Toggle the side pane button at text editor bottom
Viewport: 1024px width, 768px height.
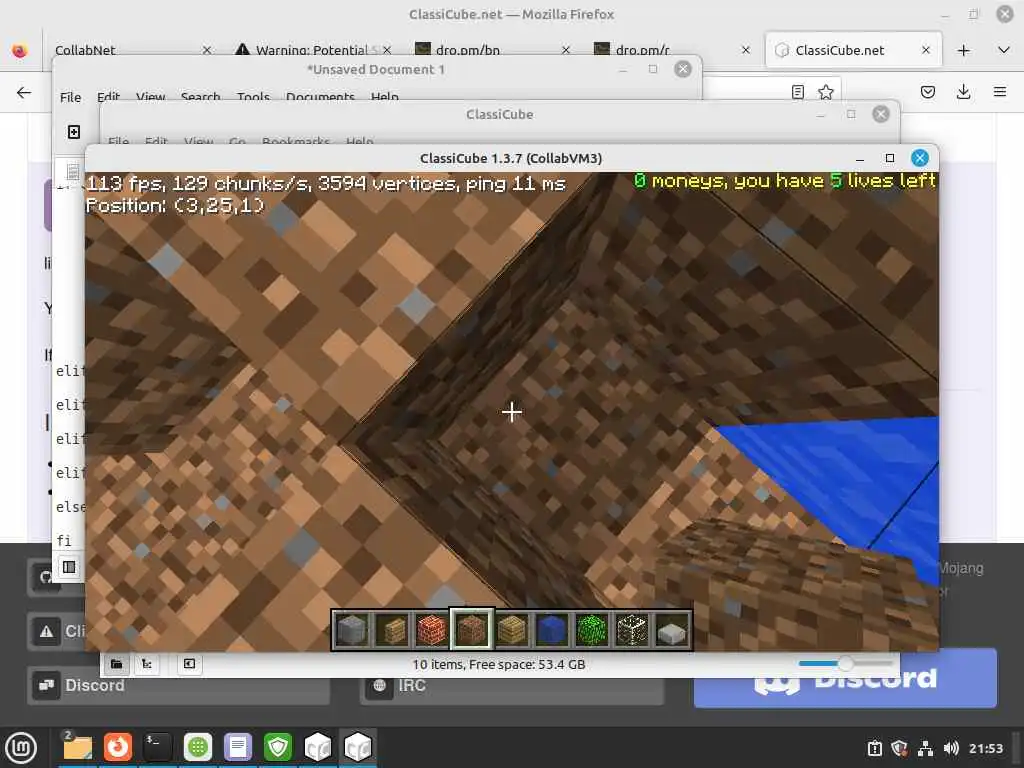(69, 567)
